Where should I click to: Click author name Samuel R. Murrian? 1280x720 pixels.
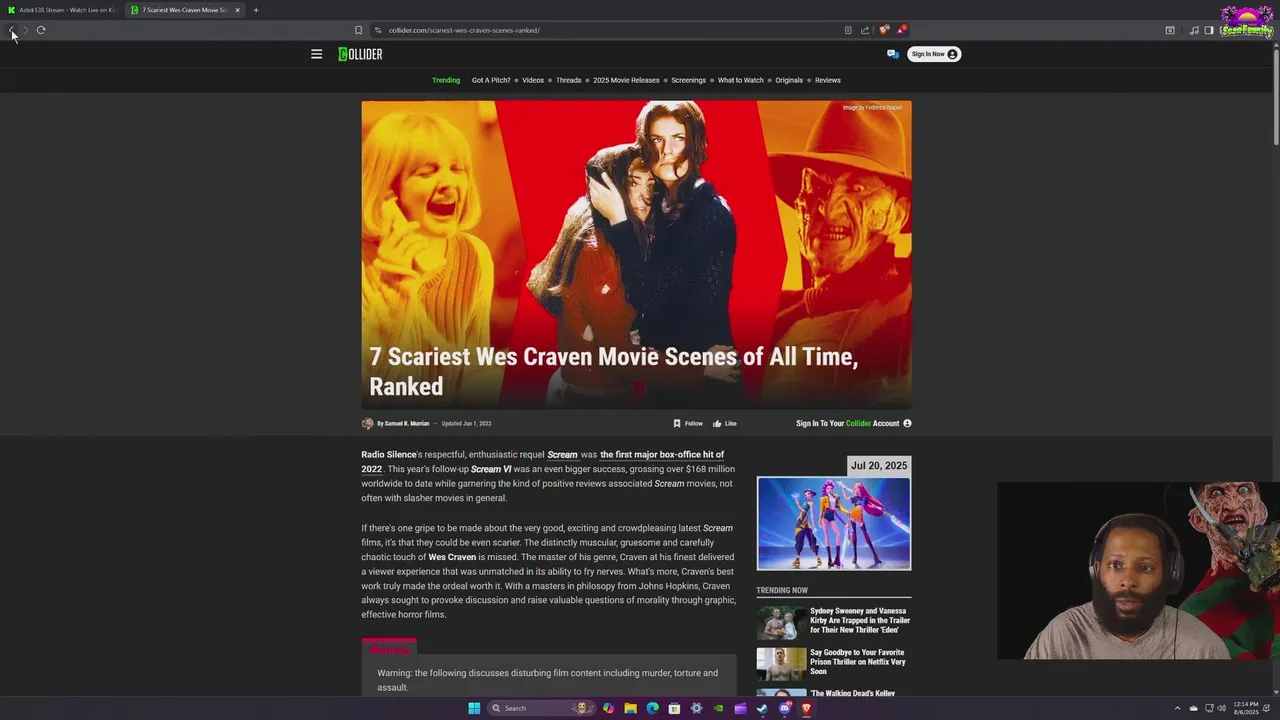click(407, 423)
